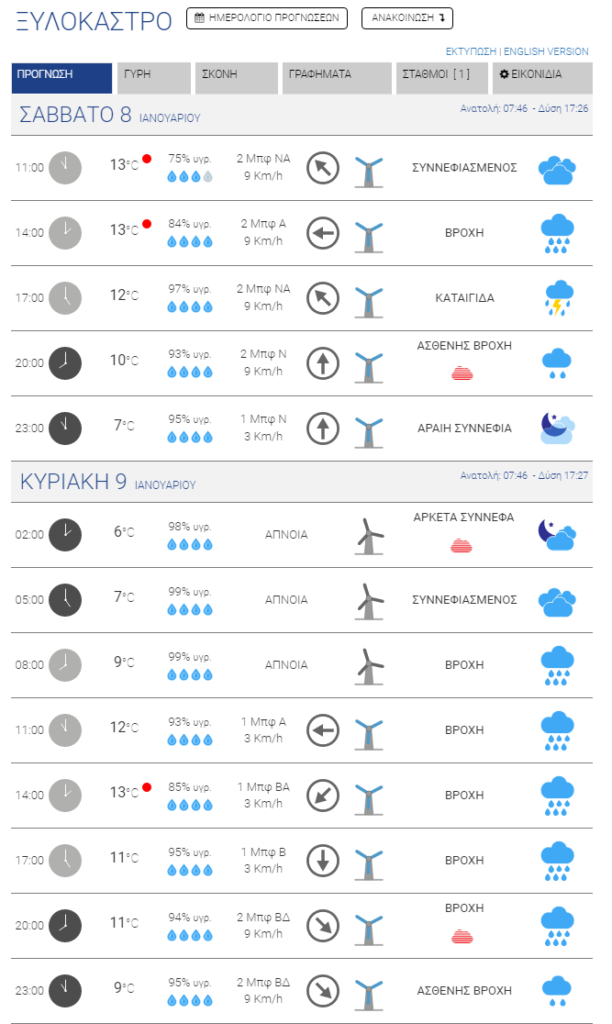Click the moon and cloud icon for ΑΡΑΙΗ ΣΥΝΝΕΦΙΑ
612x1024 pixels.
[x=557, y=428]
